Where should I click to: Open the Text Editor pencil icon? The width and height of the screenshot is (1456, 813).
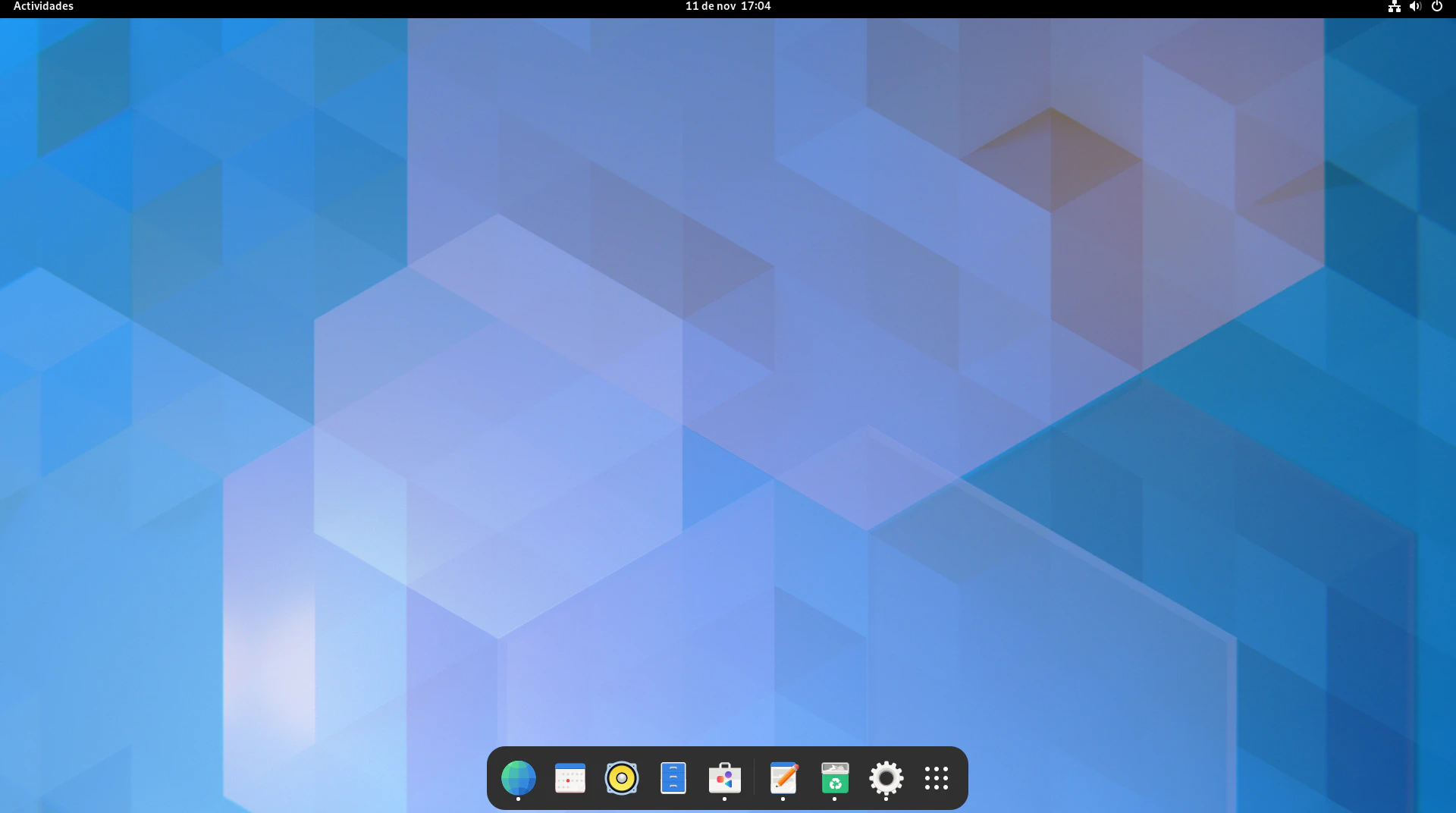click(x=783, y=777)
